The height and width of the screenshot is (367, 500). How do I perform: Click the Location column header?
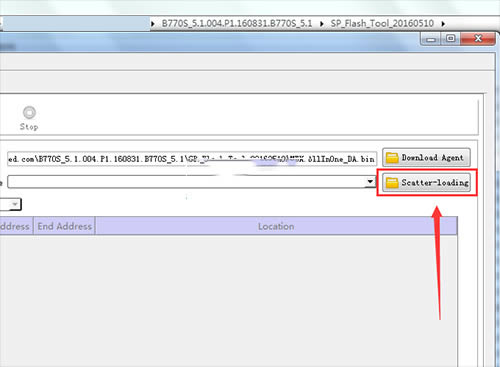point(276,226)
